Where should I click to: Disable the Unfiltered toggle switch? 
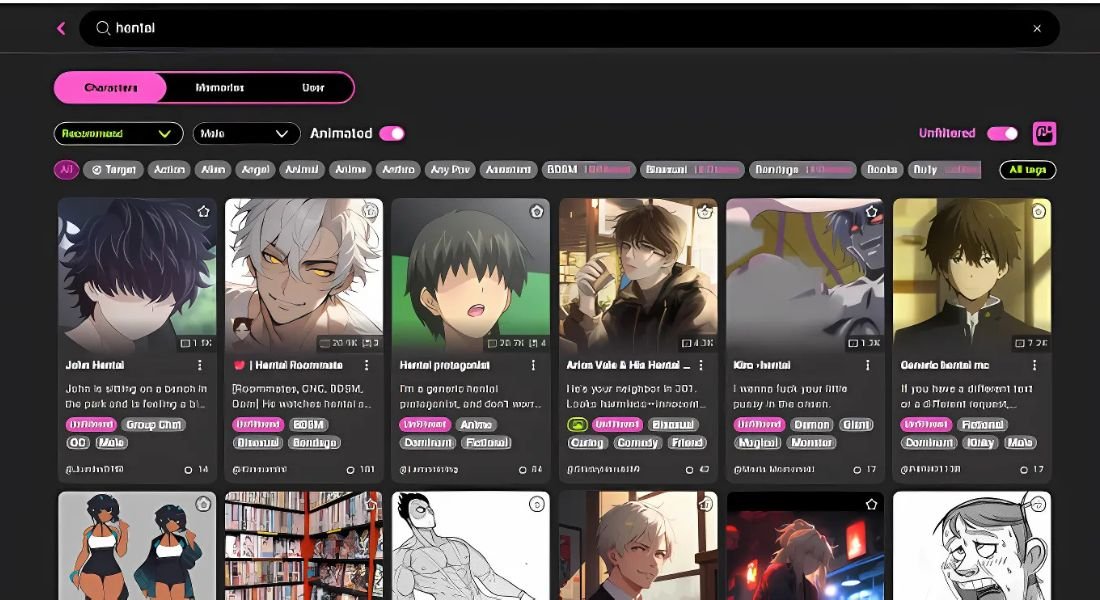1002,133
